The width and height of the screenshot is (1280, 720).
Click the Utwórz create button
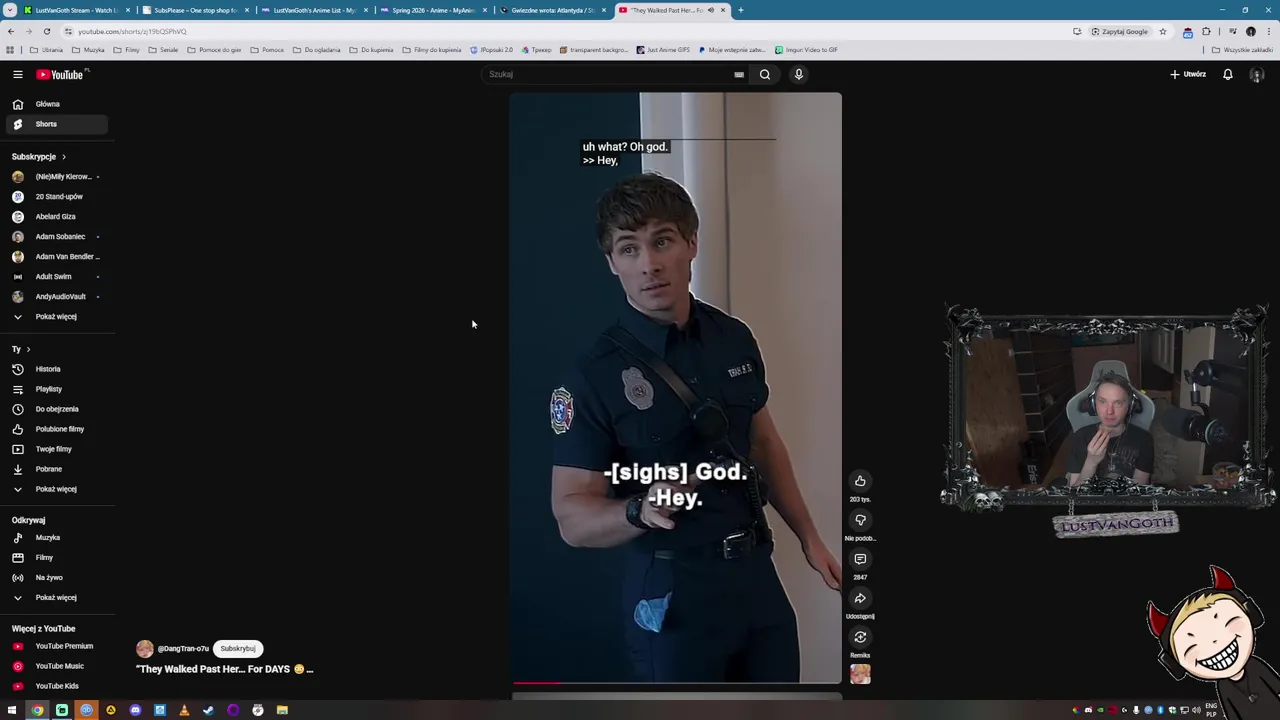1188,74
